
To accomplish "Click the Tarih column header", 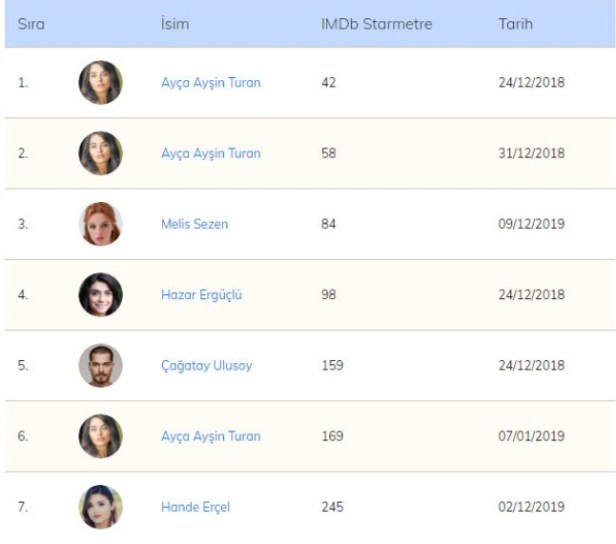I will point(515,23).
